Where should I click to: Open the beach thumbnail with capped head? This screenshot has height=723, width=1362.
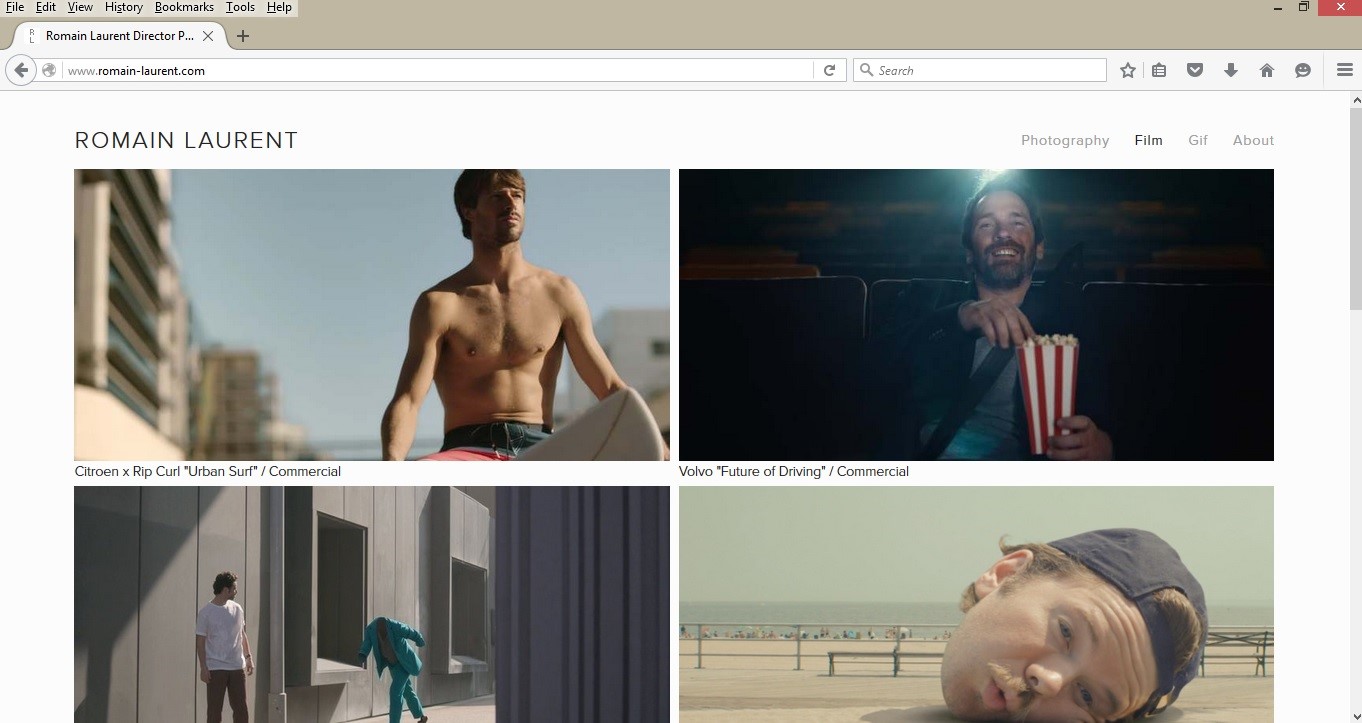(976, 604)
